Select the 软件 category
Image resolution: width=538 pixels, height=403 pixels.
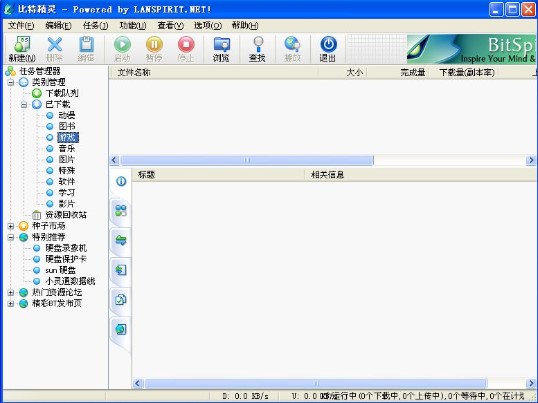pos(67,182)
